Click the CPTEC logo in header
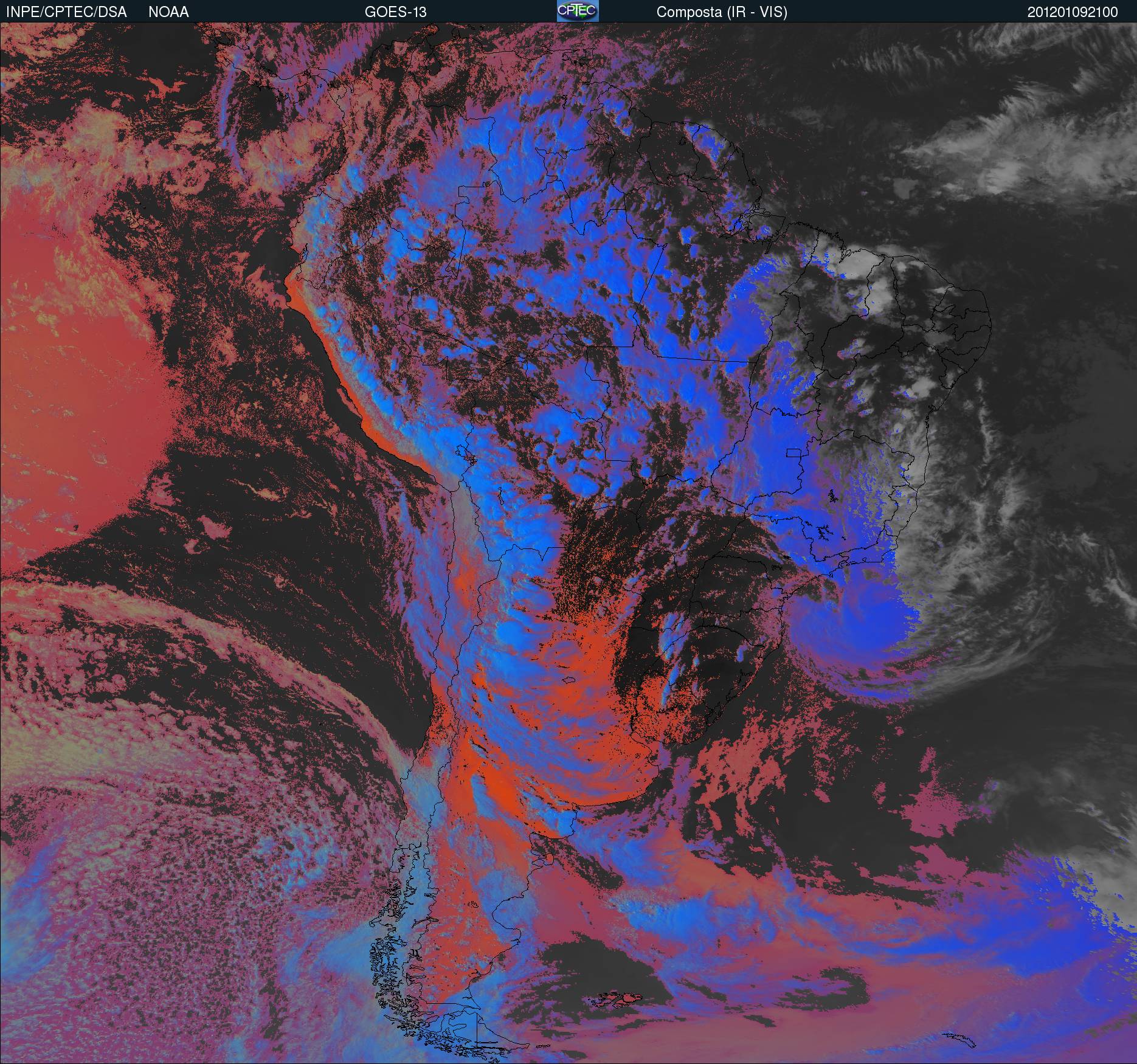Image resolution: width=1137 pixels, height=1064 pixels. [578, 11]
